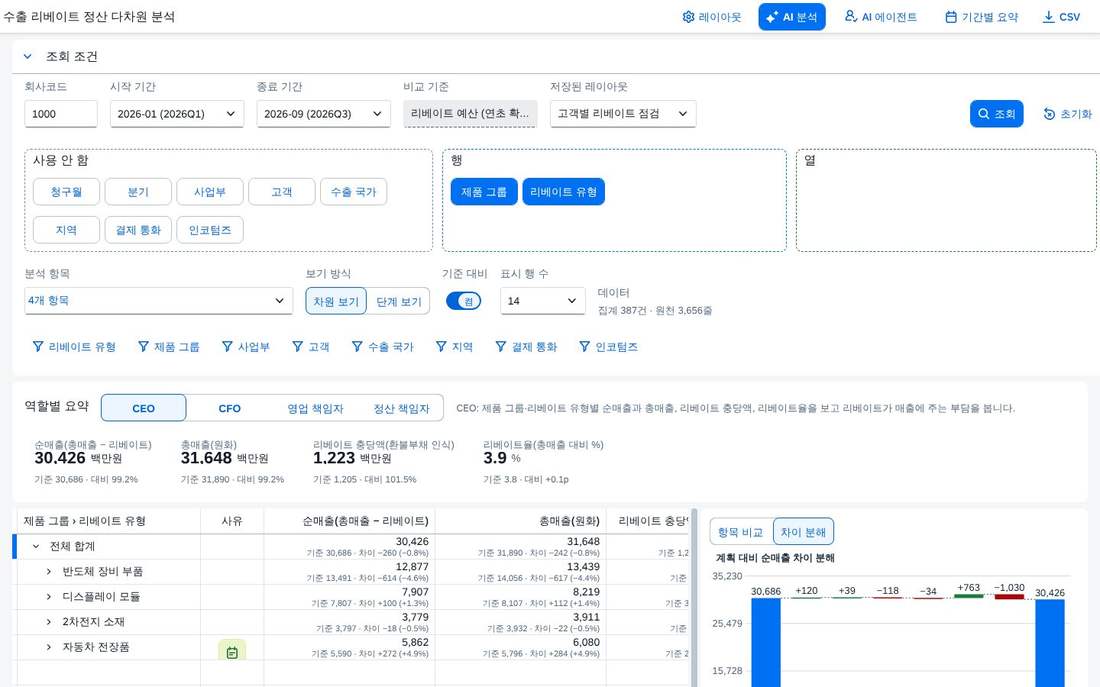This screenshot has width=1100, height=687.
Task: Open the 저장된 레이아웃 dropdown
Action: pyautogui.click(x=623, y=114)
